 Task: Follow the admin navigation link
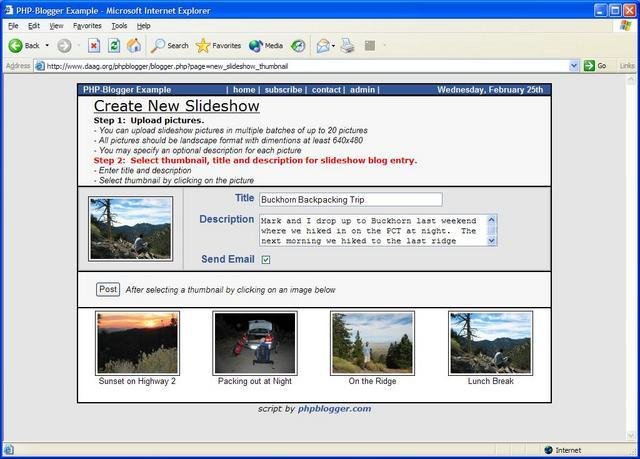(362, 90)
